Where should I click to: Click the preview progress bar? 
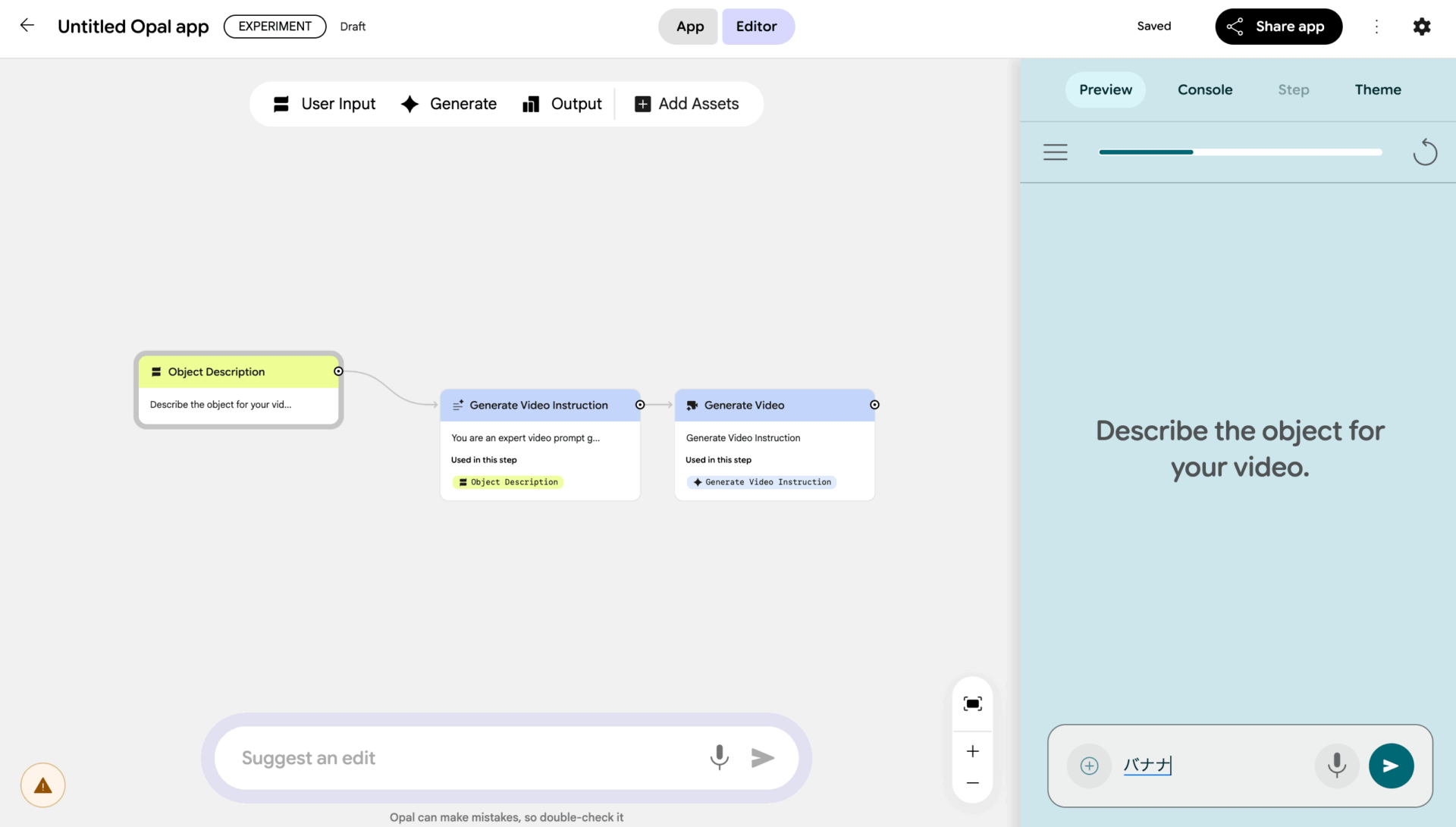click(x=1240, y=152)
